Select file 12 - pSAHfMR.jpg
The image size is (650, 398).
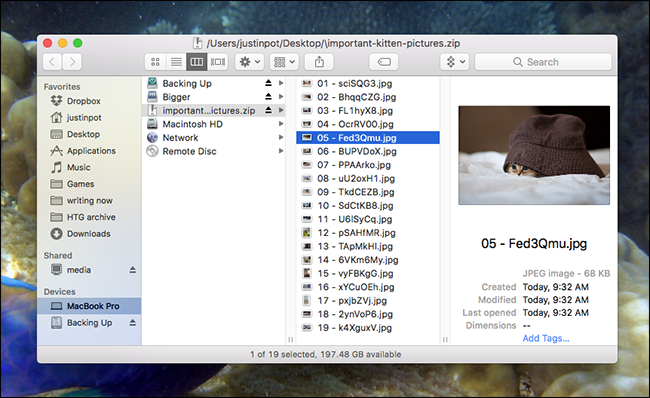[x=368, y=233]
